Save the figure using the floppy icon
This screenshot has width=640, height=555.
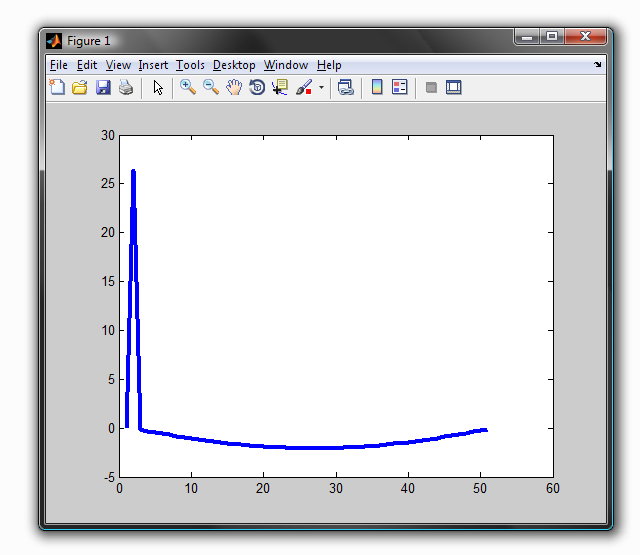pyautogui.click(x=103, y=88)
